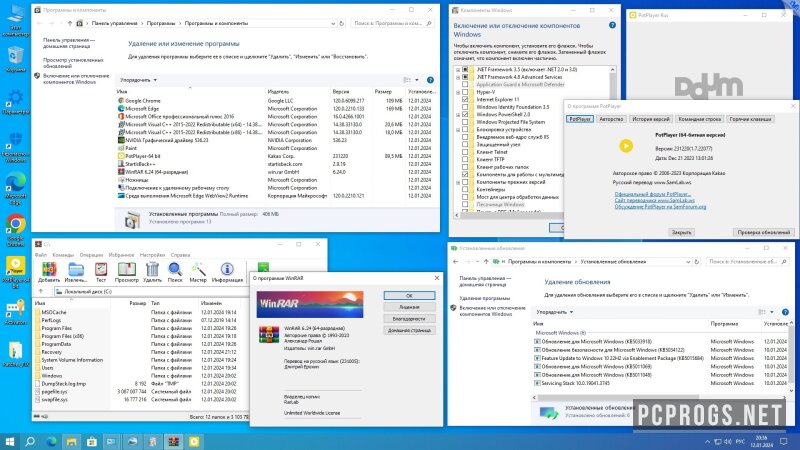This screenshot has height=450, width=800.
Task: Click search field in Programs and Features
Action: tap(392, 23)
